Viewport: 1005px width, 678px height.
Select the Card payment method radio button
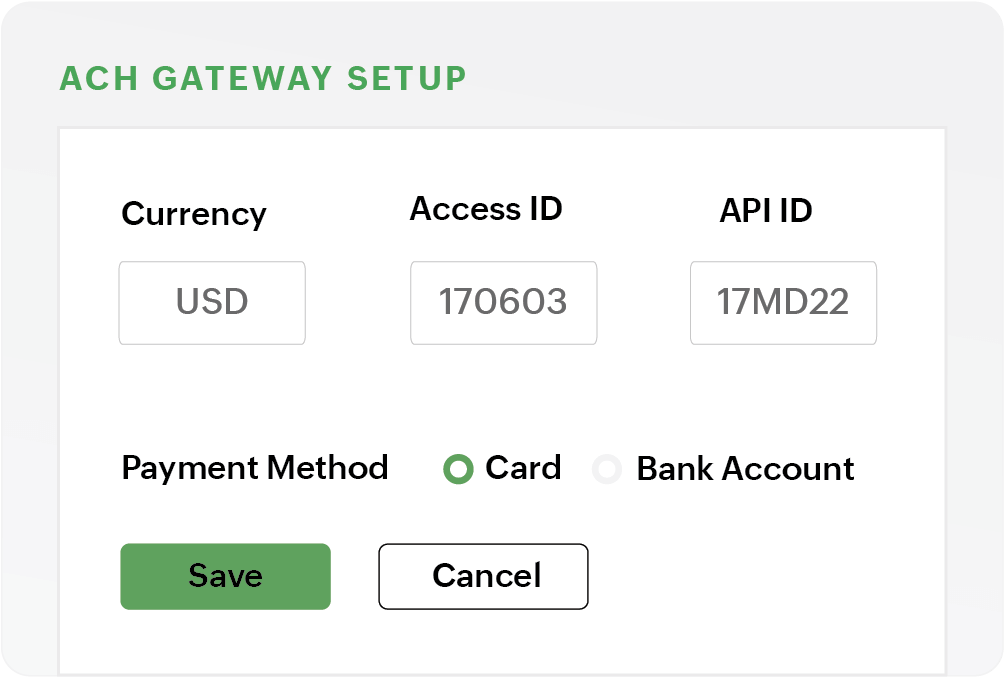[458, 468]
